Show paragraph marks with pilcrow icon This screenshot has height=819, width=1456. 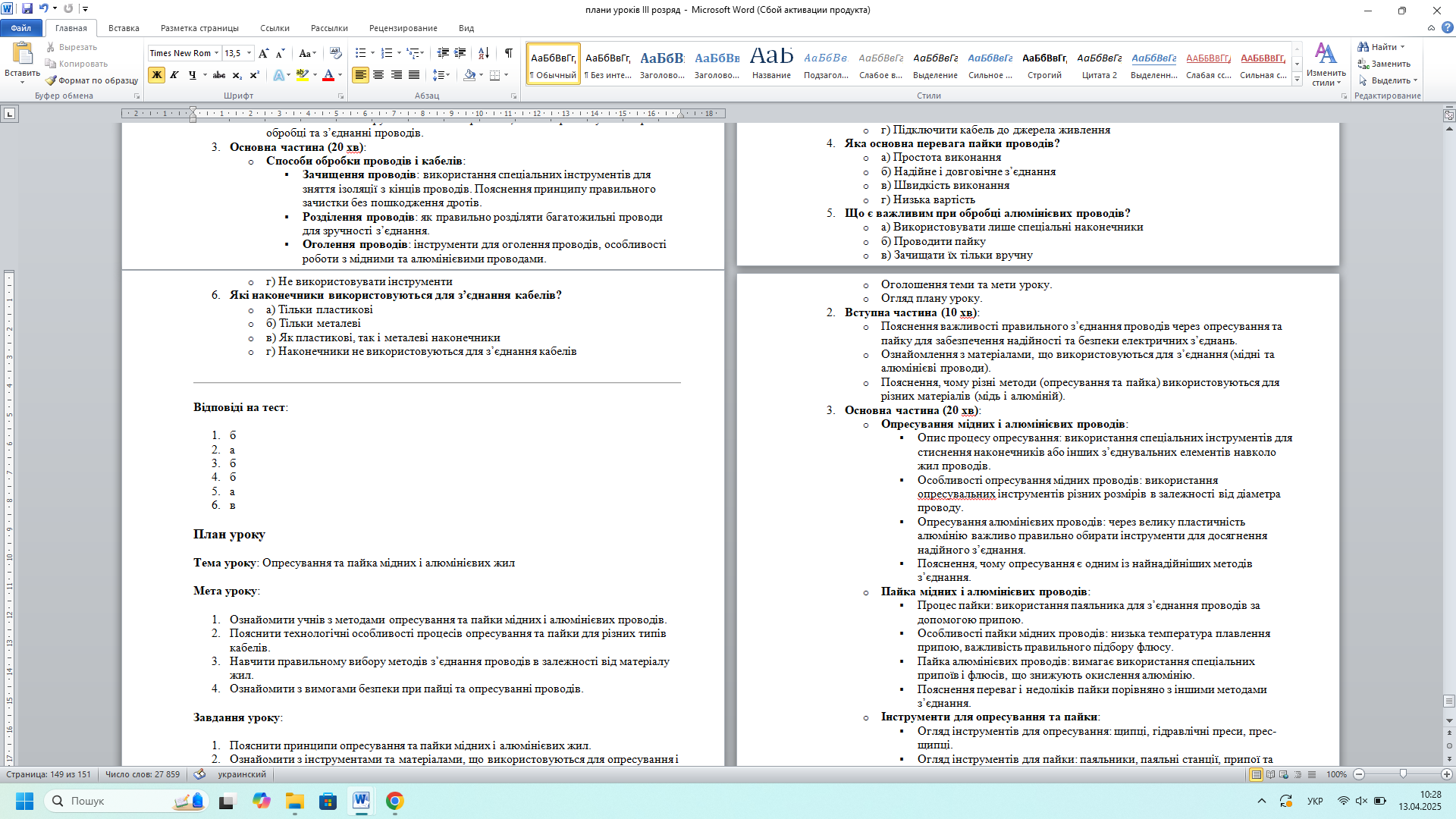(x=508, y=53)
